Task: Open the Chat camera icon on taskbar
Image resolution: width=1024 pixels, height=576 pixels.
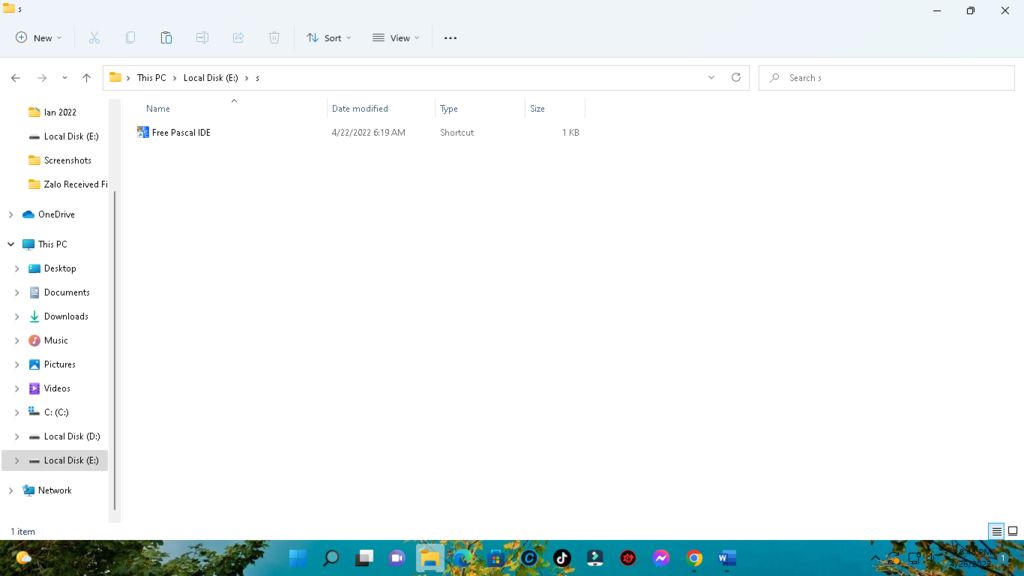Action: (397, 558)
